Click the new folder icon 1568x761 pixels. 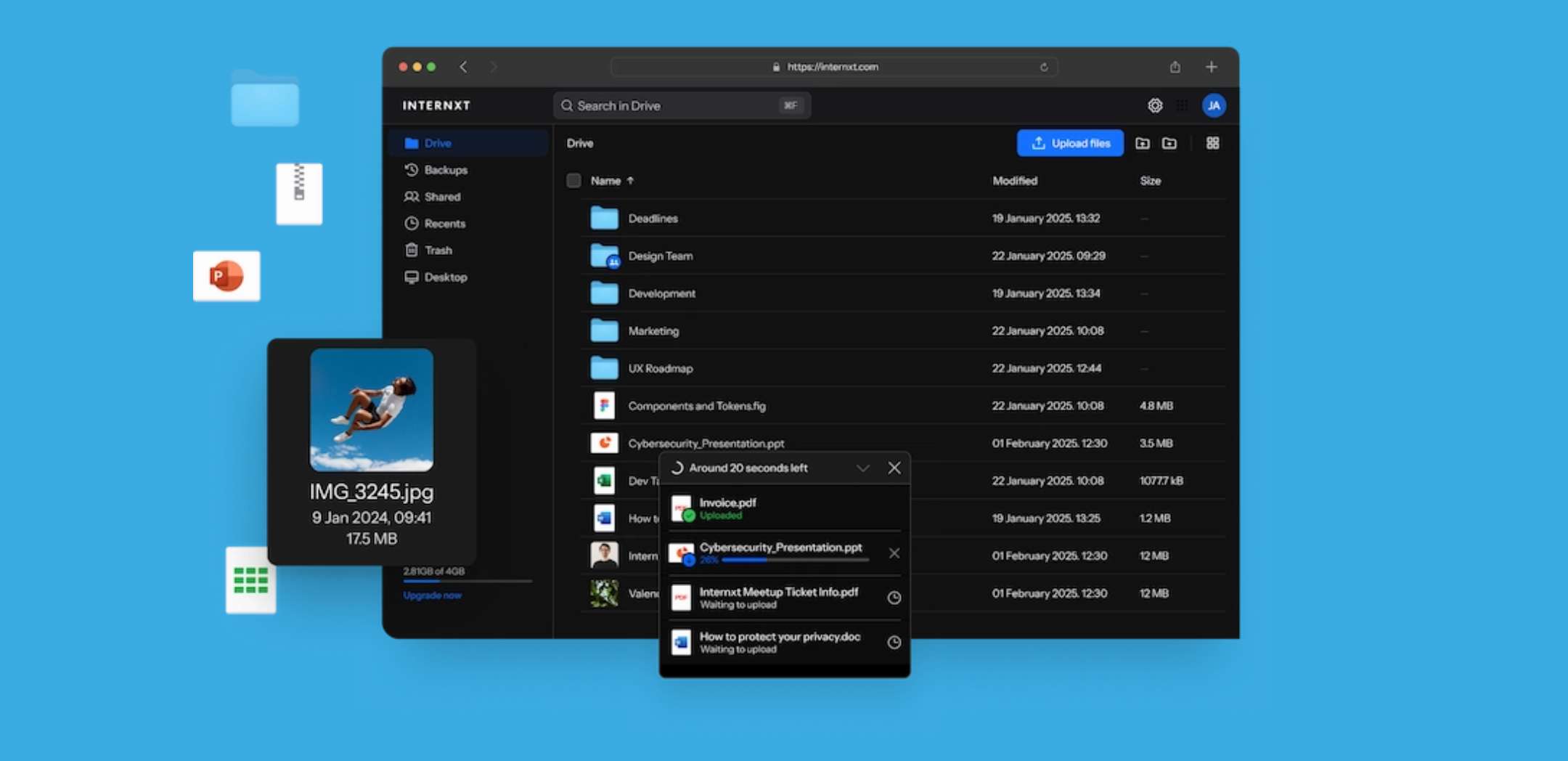coord(1169,143)
